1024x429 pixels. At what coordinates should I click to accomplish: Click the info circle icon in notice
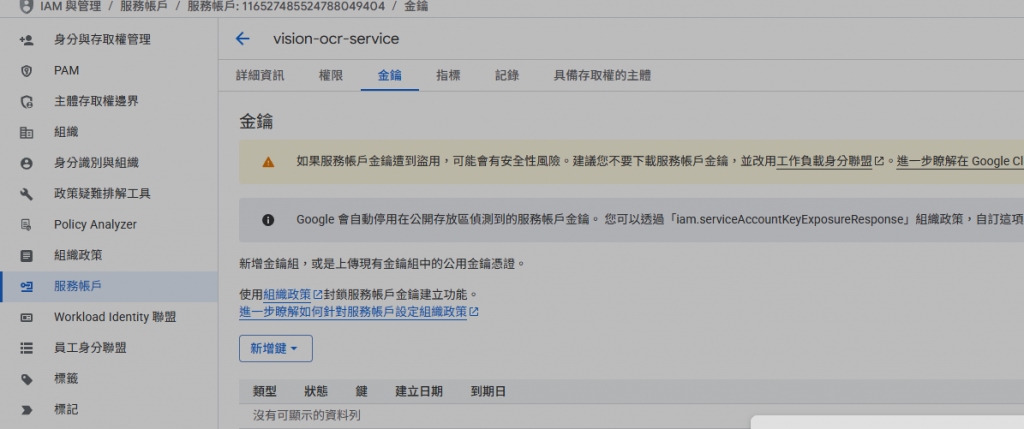(x=268, y=219)
